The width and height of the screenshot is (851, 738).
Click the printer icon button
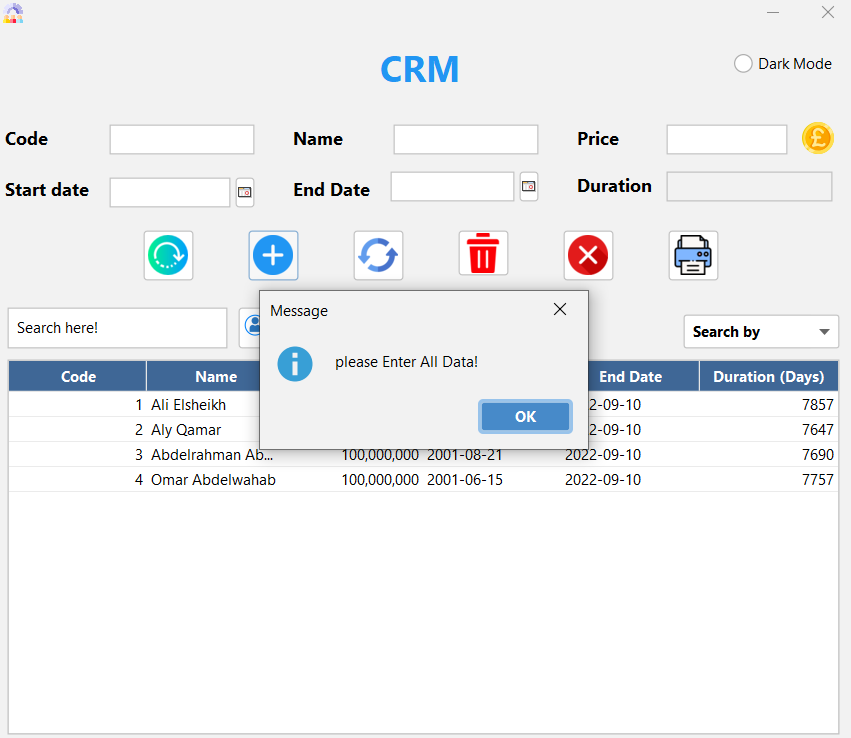click(693, 255)
